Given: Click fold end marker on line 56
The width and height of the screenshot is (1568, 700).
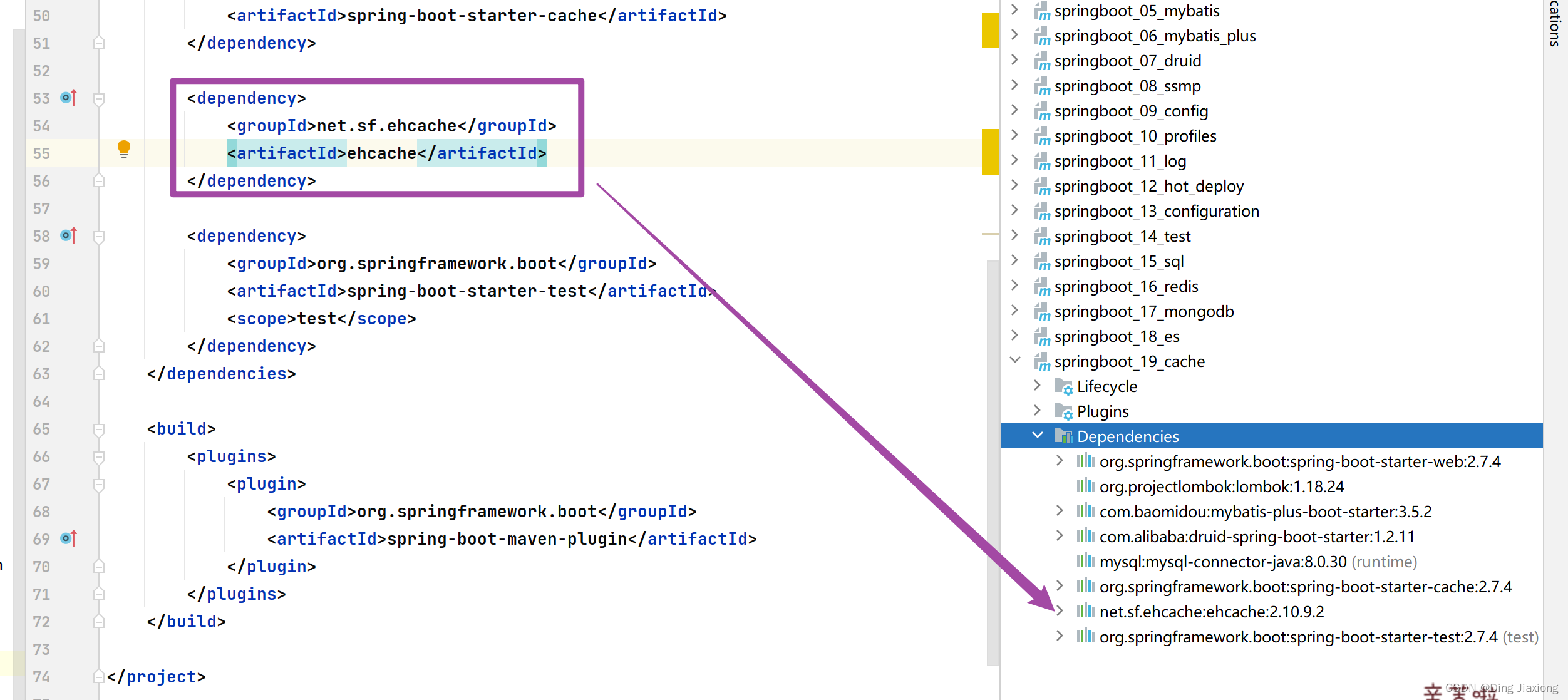Looking at the screenshot, I should (99, 180).
